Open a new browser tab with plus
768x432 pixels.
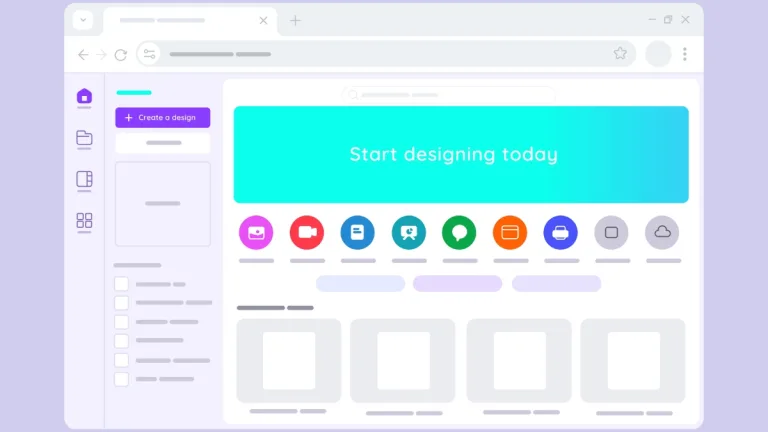(295, 20)
